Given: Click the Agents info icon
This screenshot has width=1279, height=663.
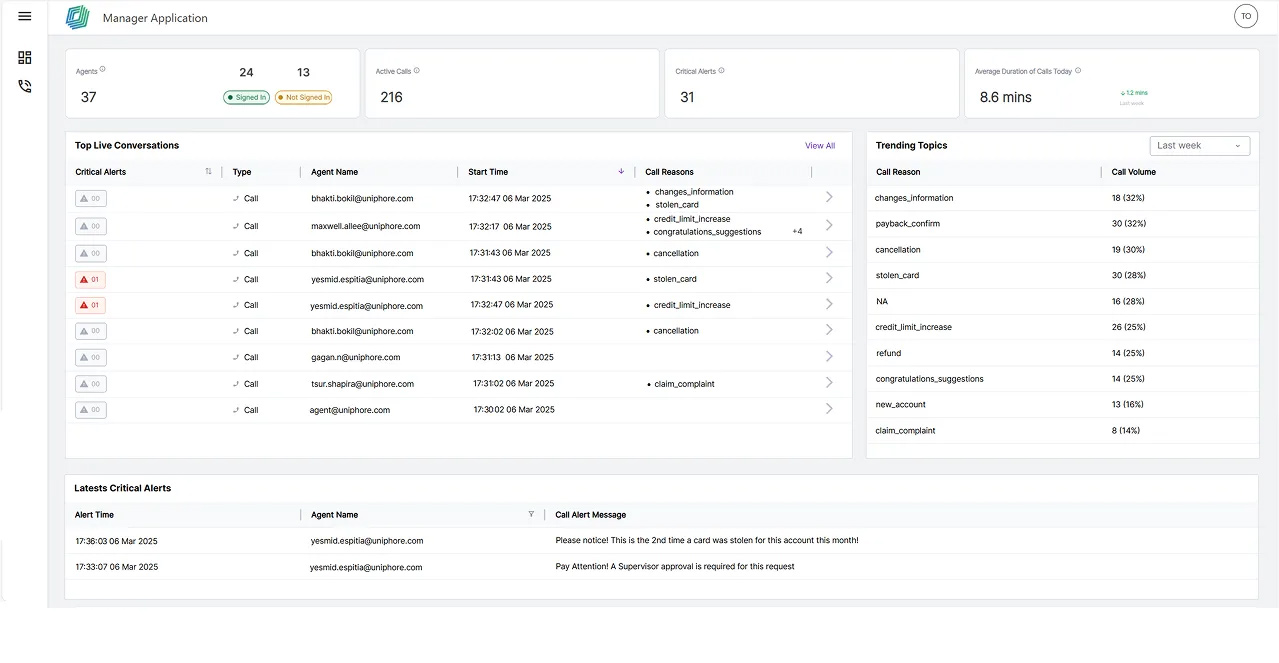Looking at the screenshot, I should (103, 70).
